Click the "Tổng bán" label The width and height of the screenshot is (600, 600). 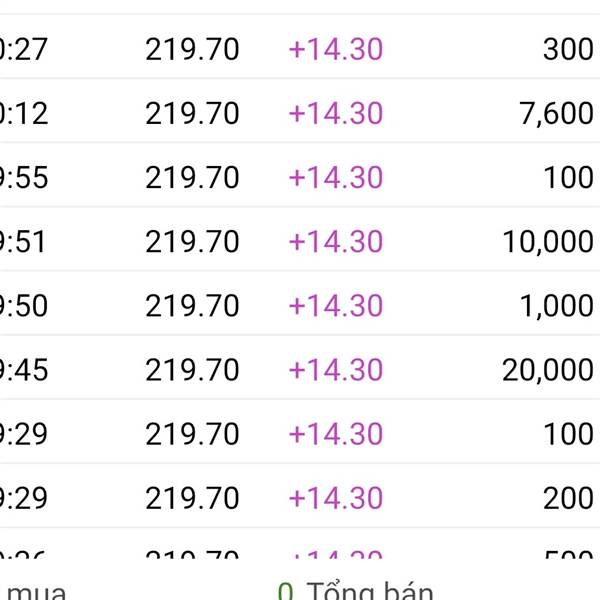(x=370, y=592)
